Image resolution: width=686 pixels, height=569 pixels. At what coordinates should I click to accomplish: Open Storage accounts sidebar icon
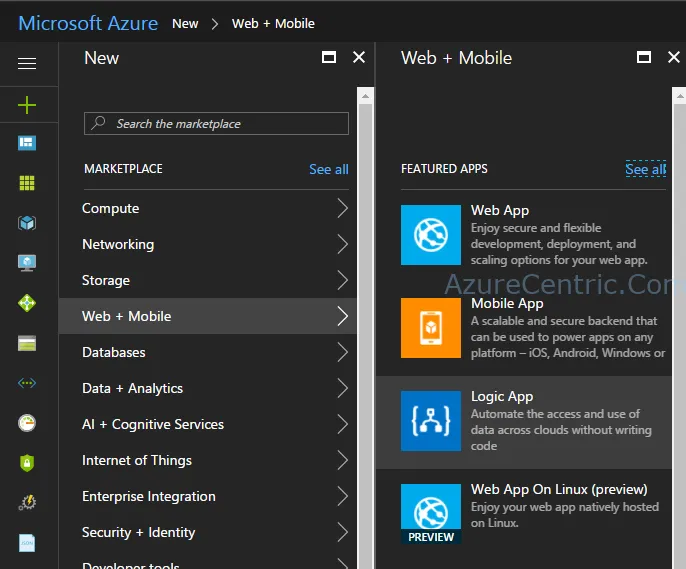(x=27, y=343)
